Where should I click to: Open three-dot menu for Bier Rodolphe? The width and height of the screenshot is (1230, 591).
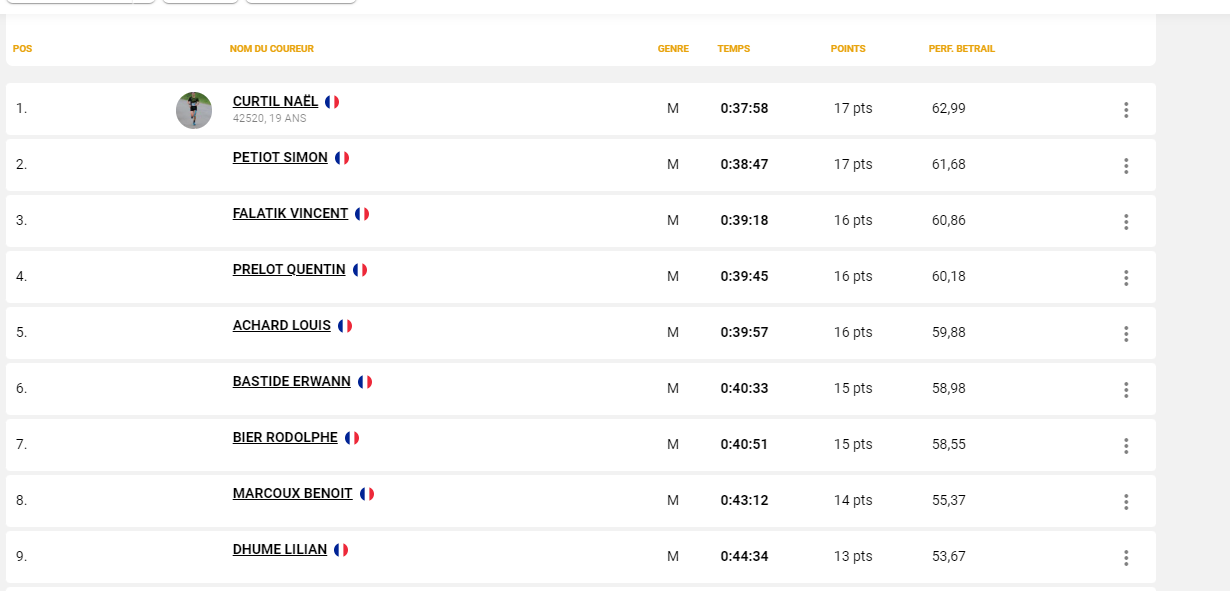click(x=1126, y=446)
